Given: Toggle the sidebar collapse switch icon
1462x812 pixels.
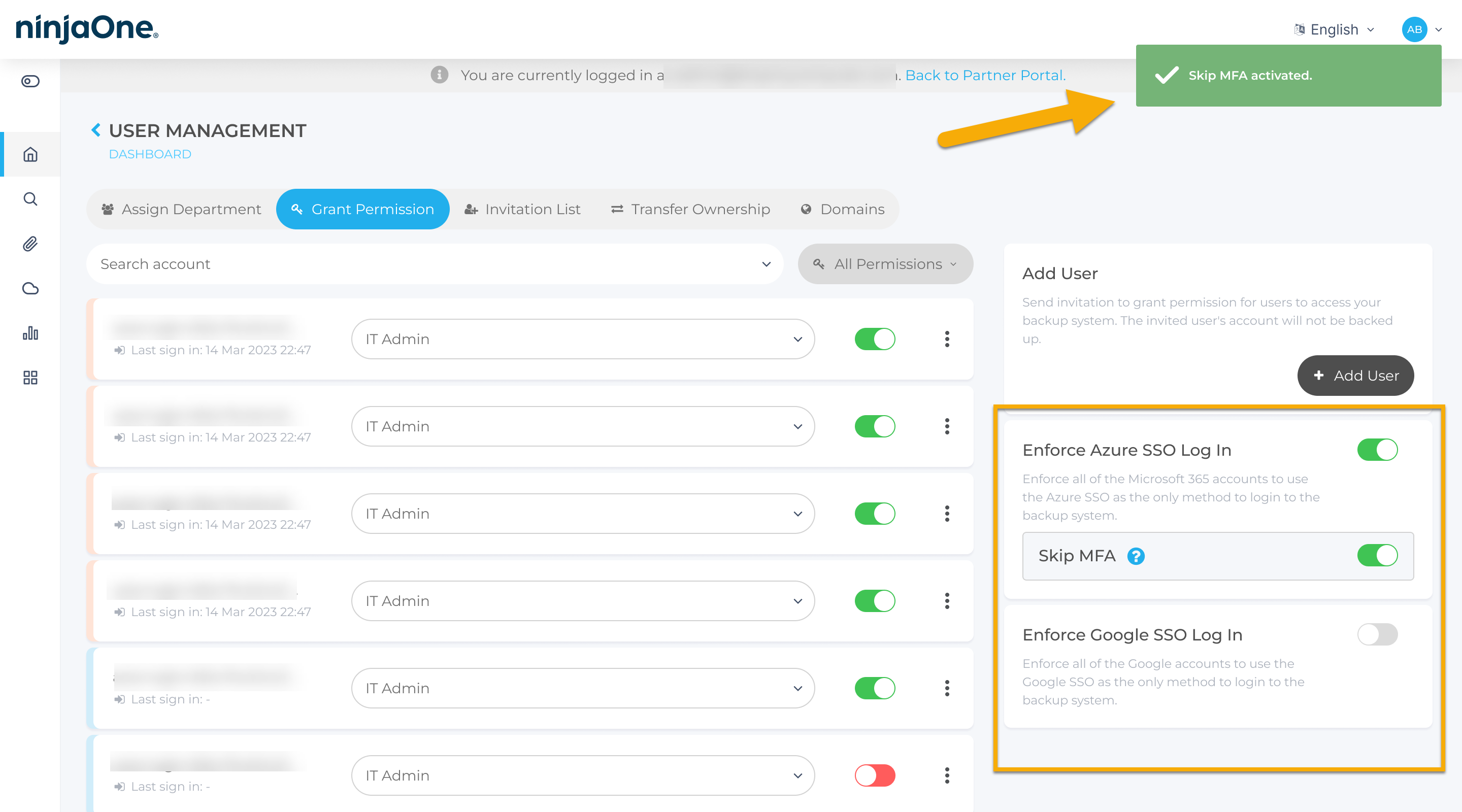Looking at the screenshot, I should point(30,81).
